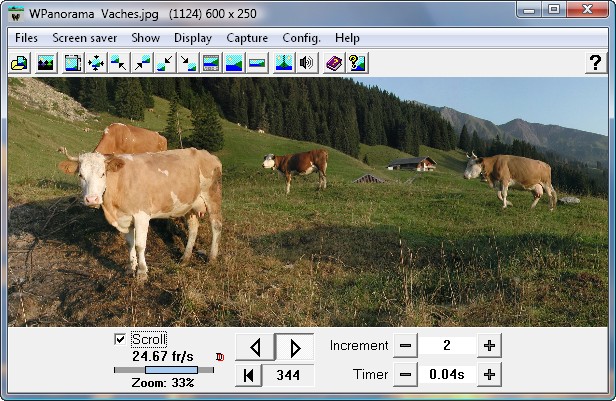The width and height of the screenshot is (616, 401).
Task: Open the Capture menu
Action: (x=247, y=38)
